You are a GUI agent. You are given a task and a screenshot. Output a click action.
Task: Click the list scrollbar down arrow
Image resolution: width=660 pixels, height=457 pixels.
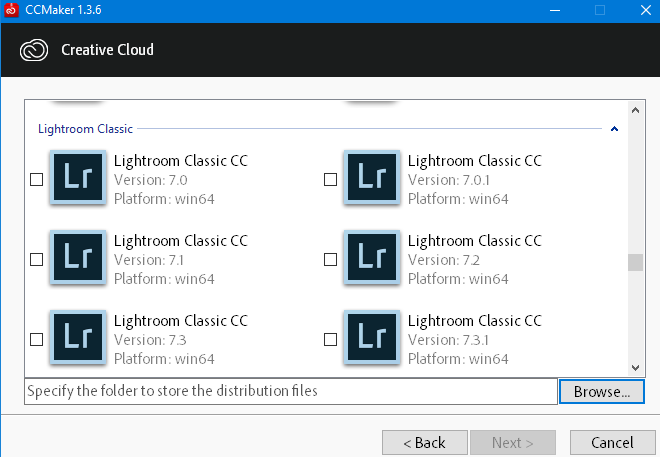point(636,368)
